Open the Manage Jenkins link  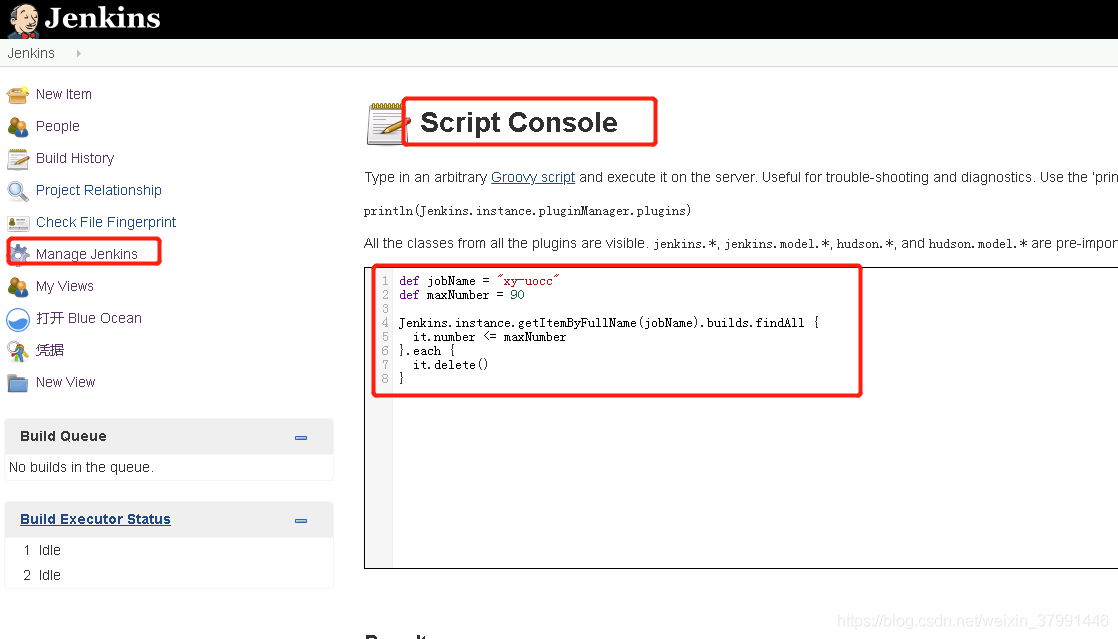[x=86, y=255]
